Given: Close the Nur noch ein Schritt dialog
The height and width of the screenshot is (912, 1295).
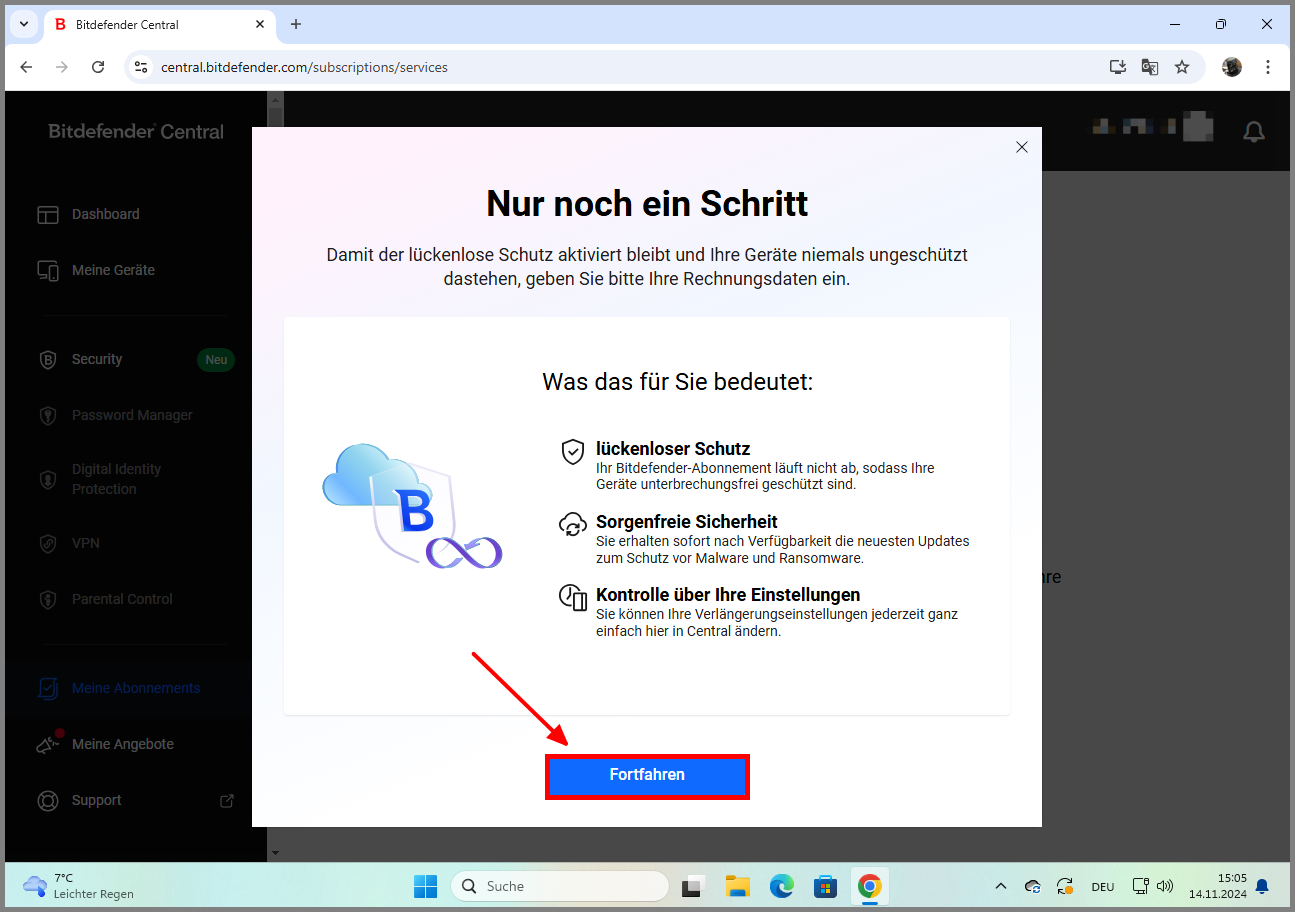Looking at the screenshot, I should pyautogui.click(x=1021, y=147).
